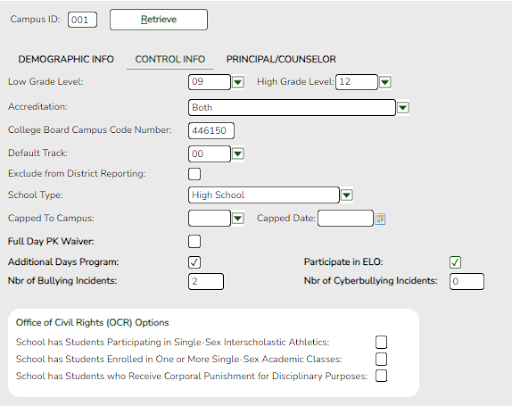Expand the High Grade Level dropdown arrow
This screenshot has width=512, height=406.
[x=385, y=82]
